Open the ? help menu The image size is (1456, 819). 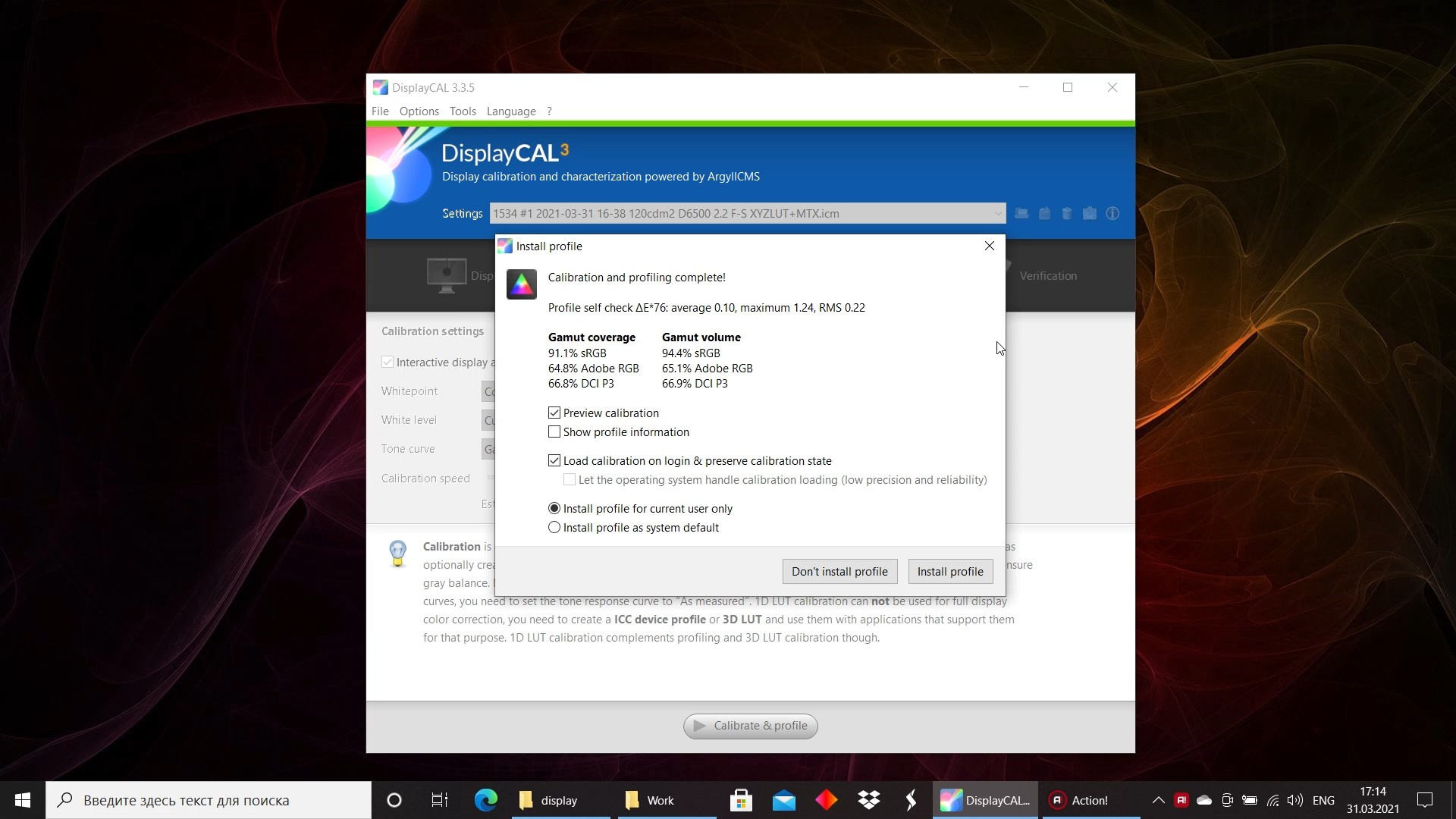(x=549, y=111)
